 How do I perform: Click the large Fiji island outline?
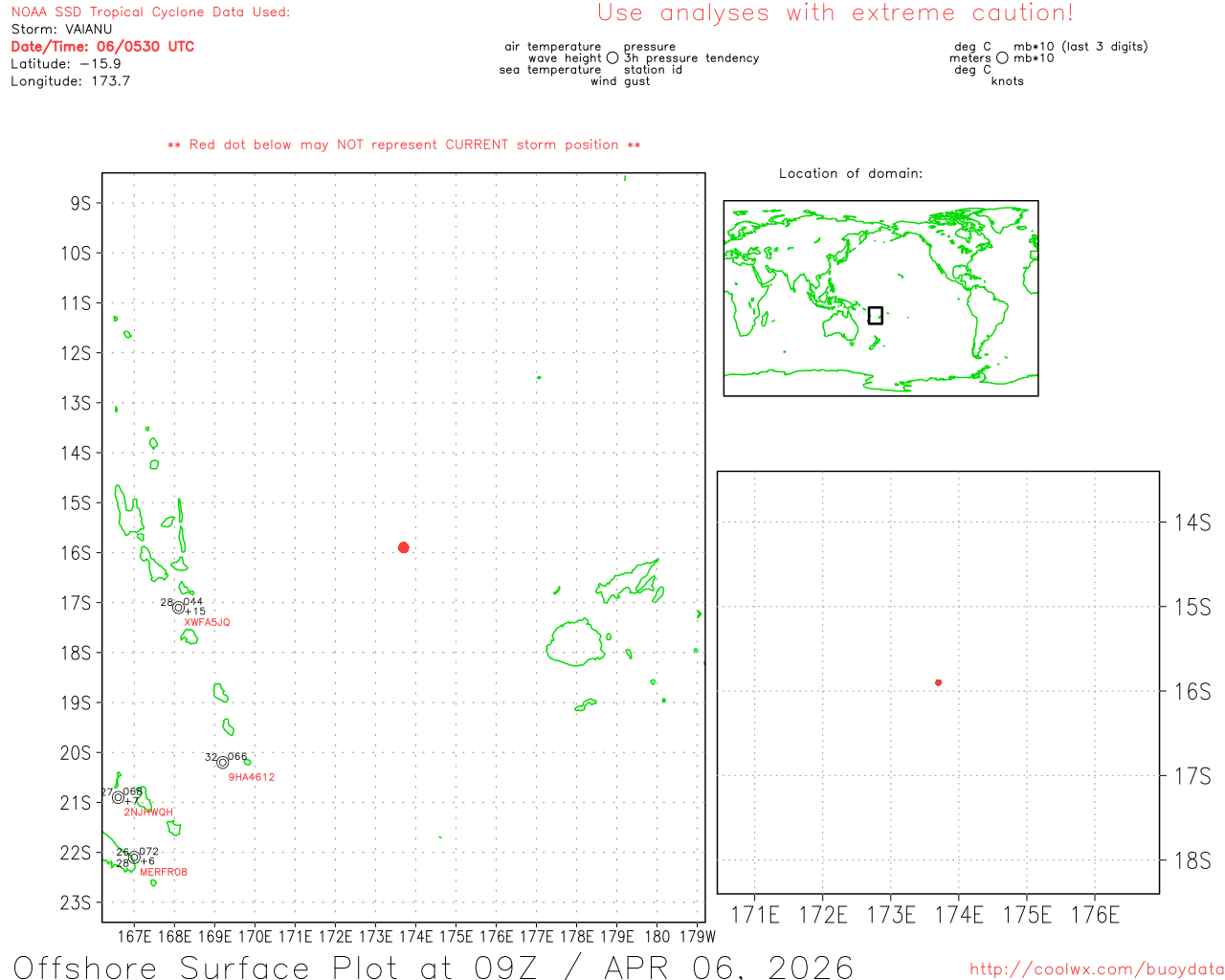pyautogui.click(x=575, y=641)
